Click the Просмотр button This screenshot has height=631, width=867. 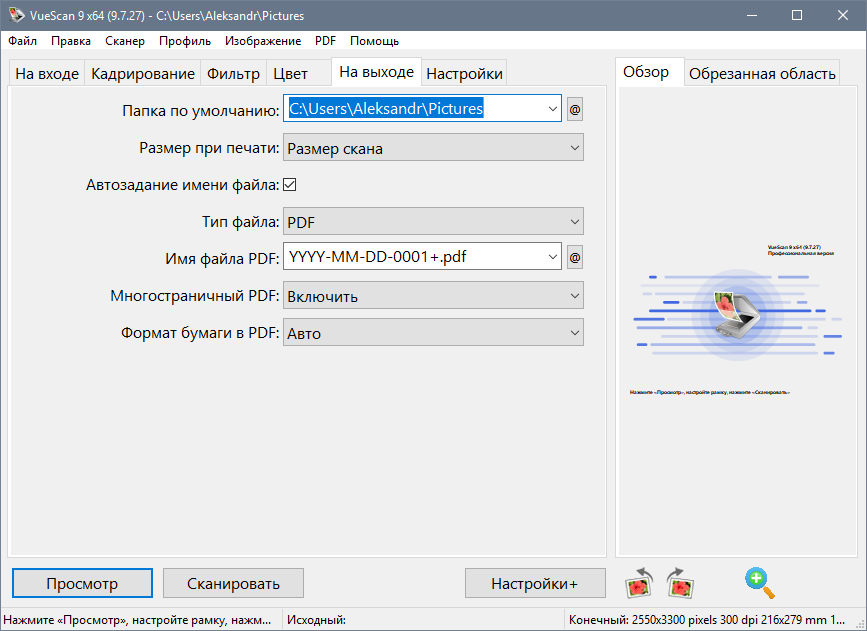(82, 583)
